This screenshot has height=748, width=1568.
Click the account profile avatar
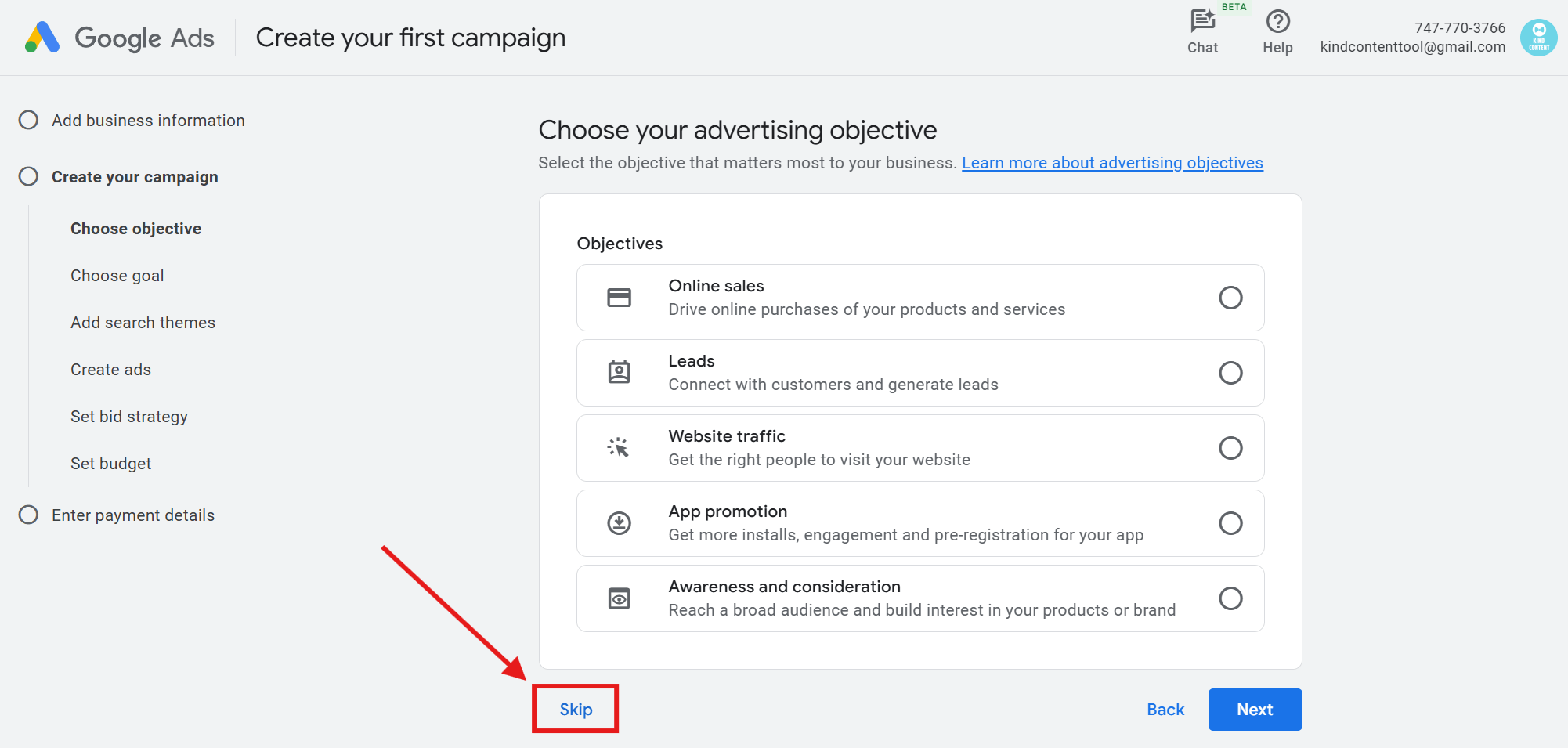pos(1538,38)
